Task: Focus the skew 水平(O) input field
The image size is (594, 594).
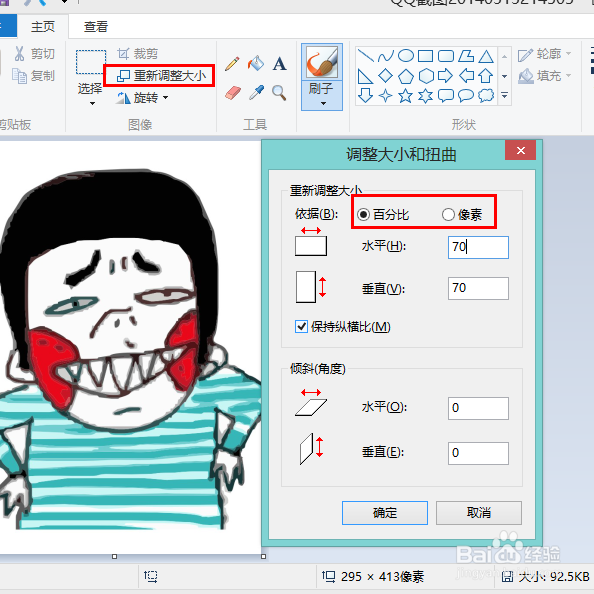Action: (x=478, y=408)
